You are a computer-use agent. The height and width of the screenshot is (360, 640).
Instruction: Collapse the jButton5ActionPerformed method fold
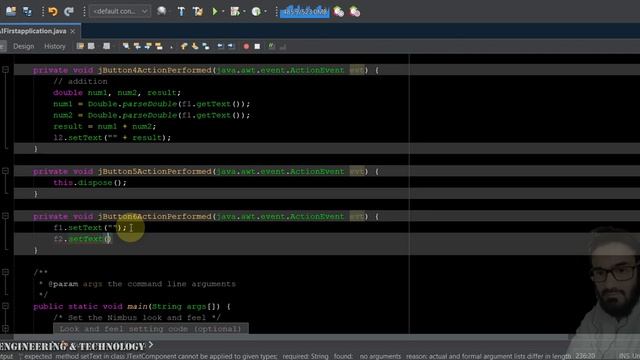(5, 171)
